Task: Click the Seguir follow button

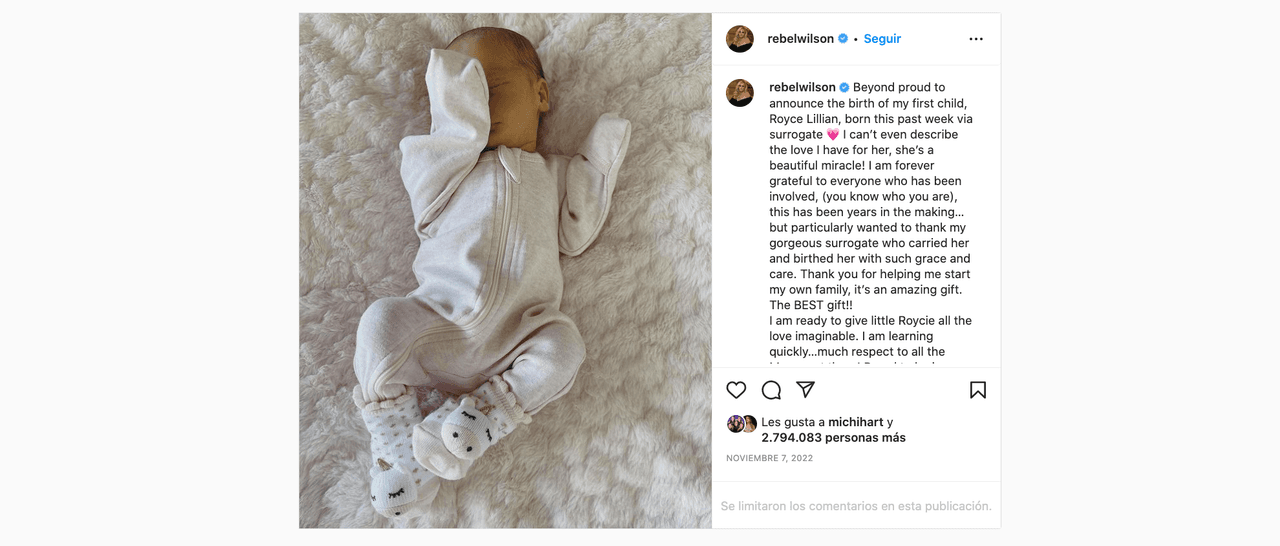Action: (x=882, y=39)
